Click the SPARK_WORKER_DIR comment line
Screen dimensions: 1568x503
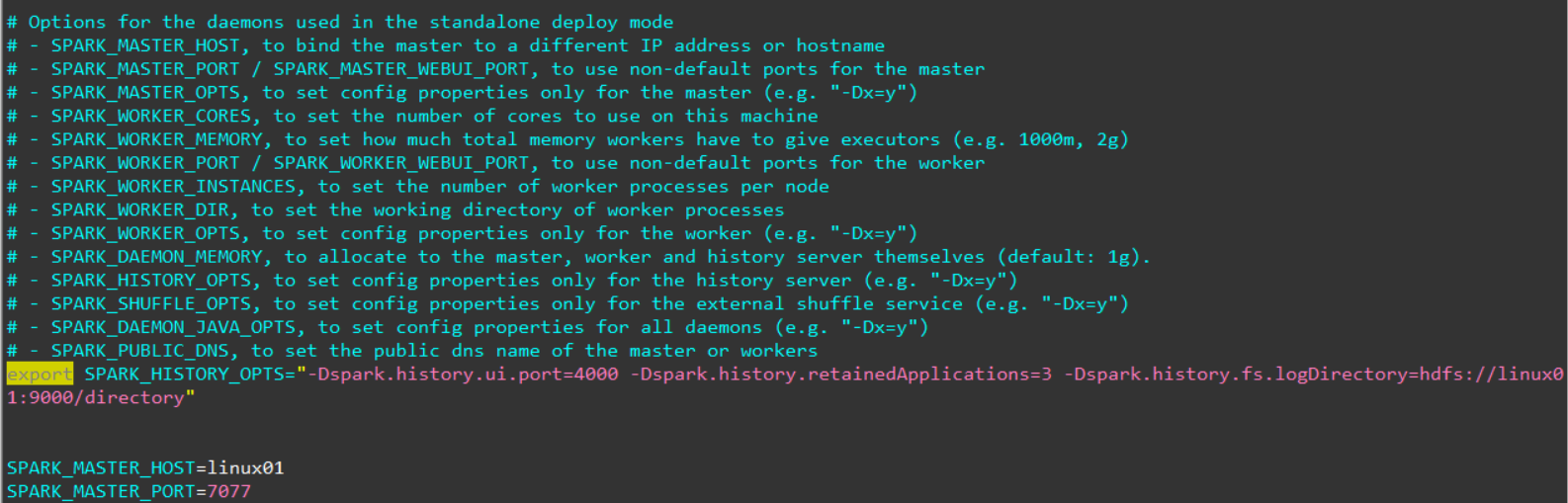coord(395,210)
